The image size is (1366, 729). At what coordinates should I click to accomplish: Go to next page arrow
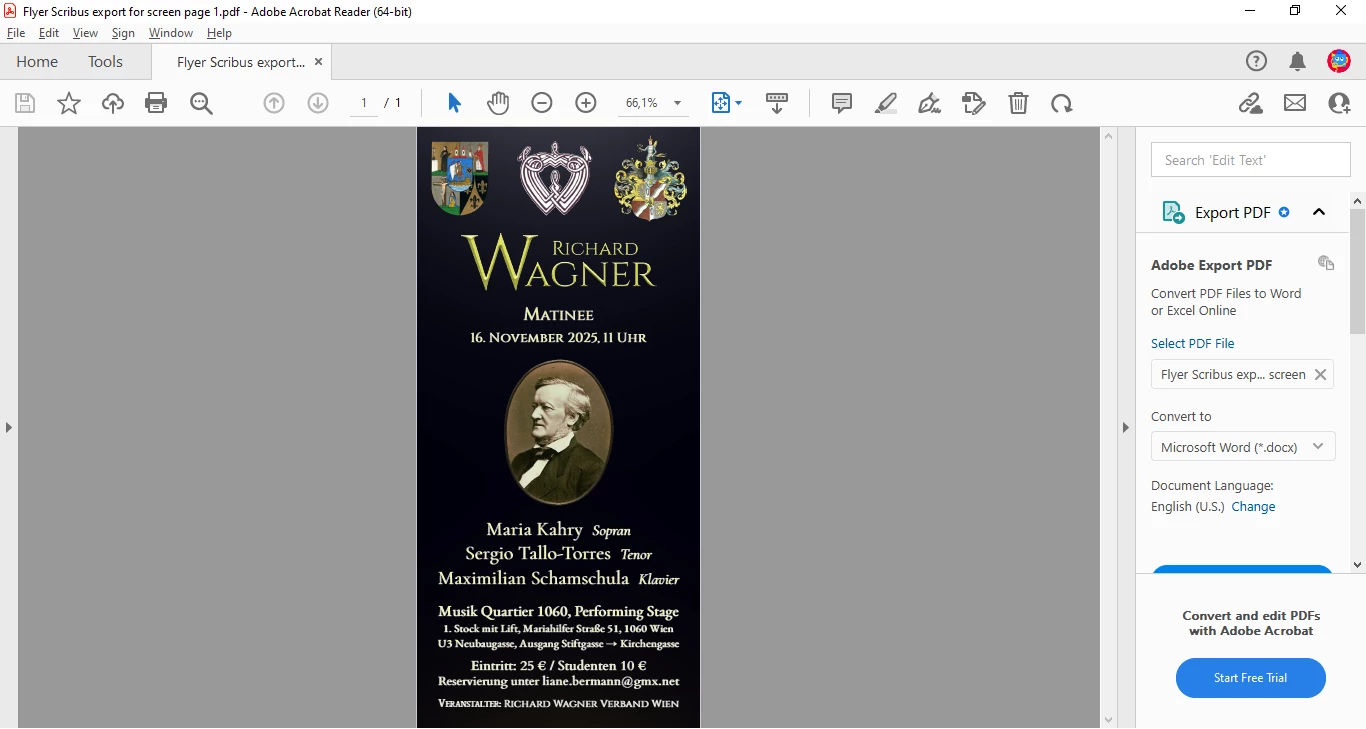318,103
